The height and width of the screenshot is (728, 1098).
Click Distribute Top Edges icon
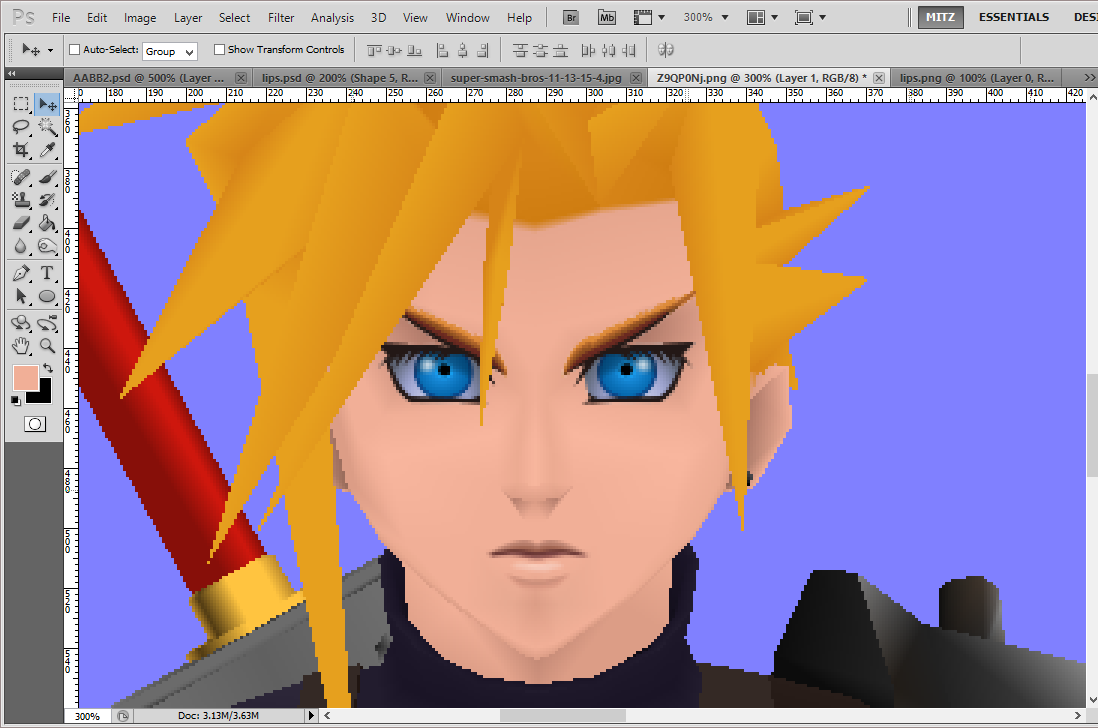[x=520, y=50]
